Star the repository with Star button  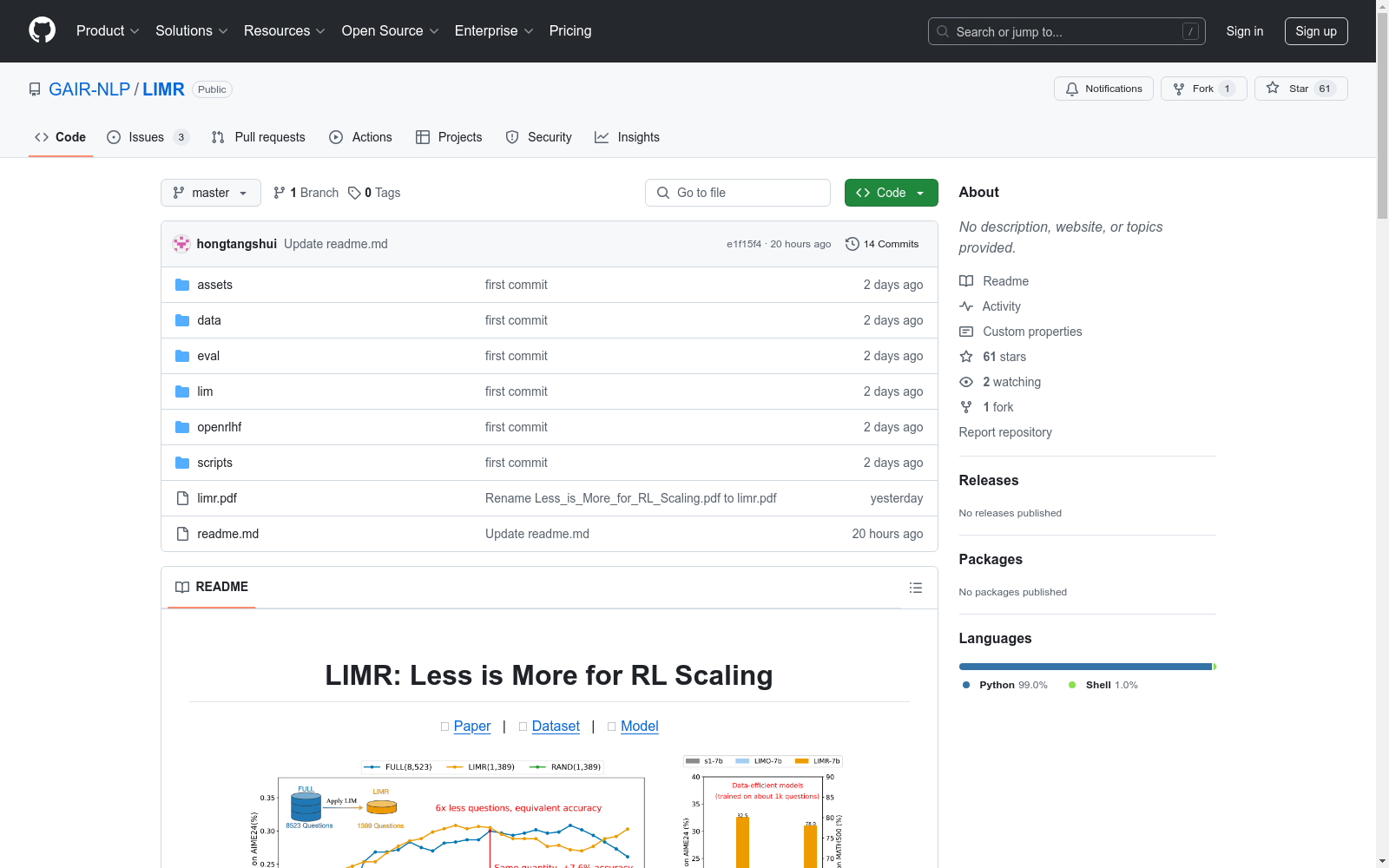point(1300,89)
